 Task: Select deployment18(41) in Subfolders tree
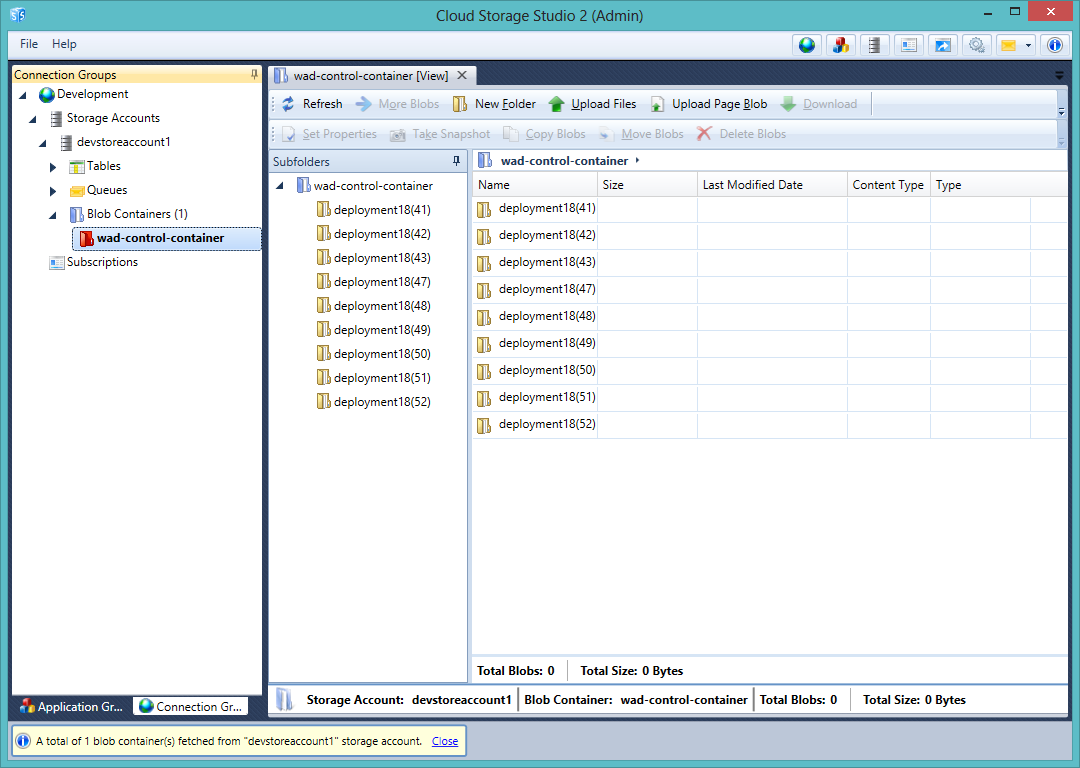[382, 210]
